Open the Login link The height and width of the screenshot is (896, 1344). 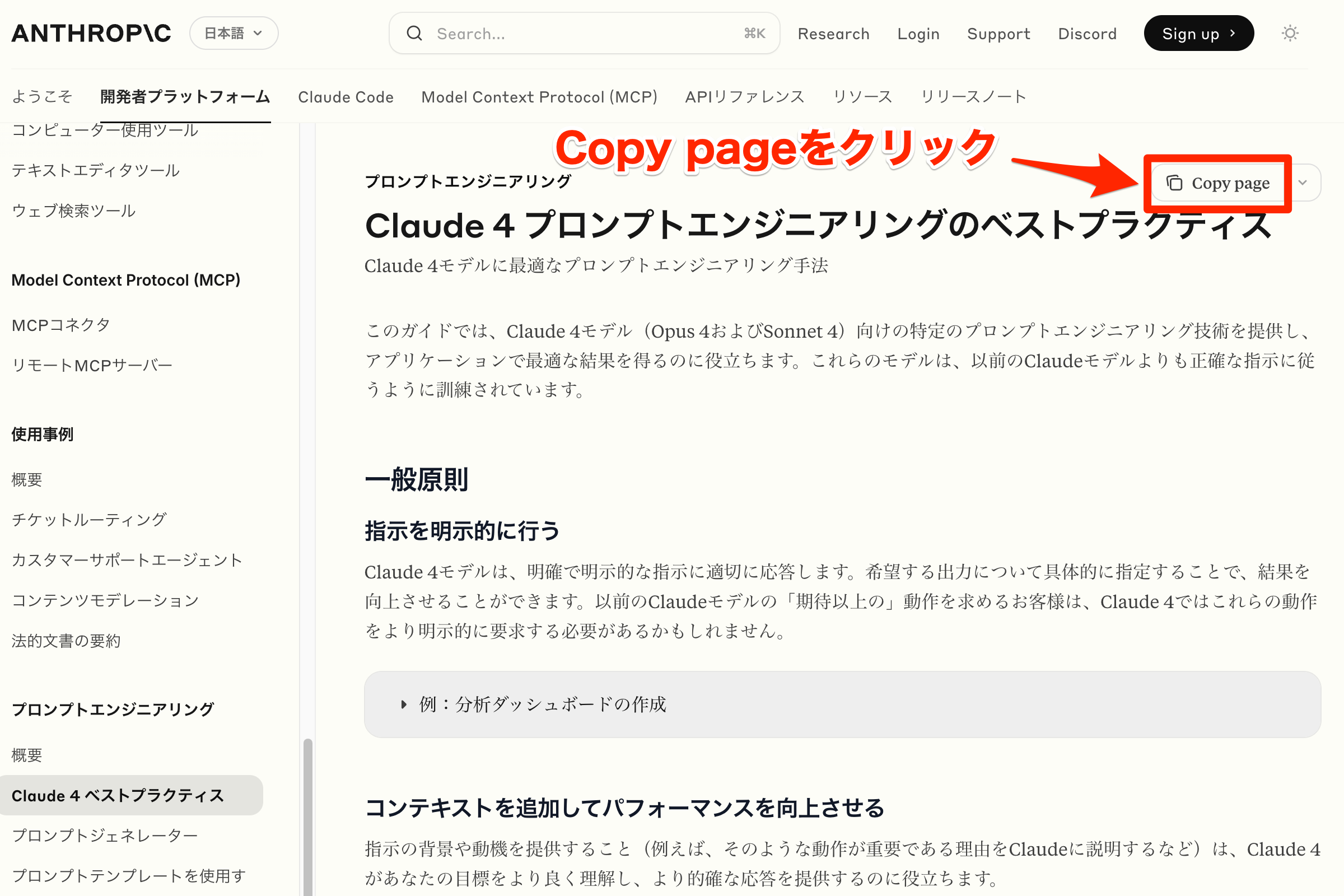coord(918,34)
